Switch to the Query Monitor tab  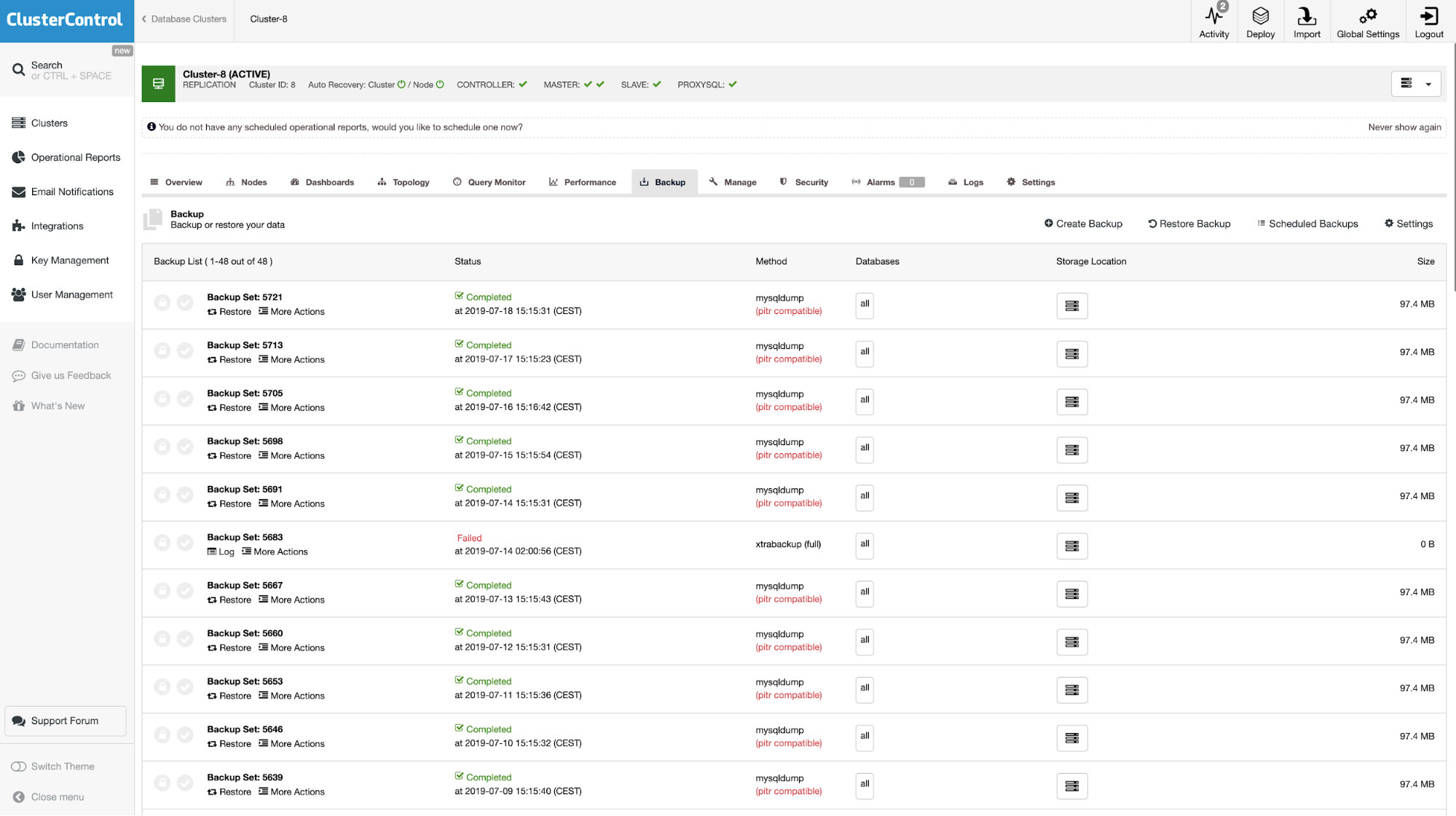(489, 182)
